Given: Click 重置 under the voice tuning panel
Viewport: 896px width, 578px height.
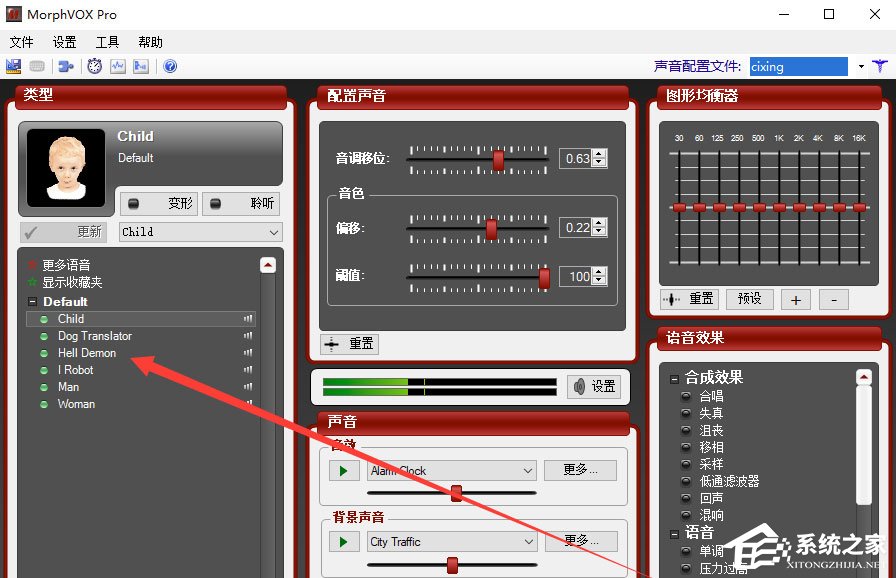Looking at the screenshot, I should point(349,344).
